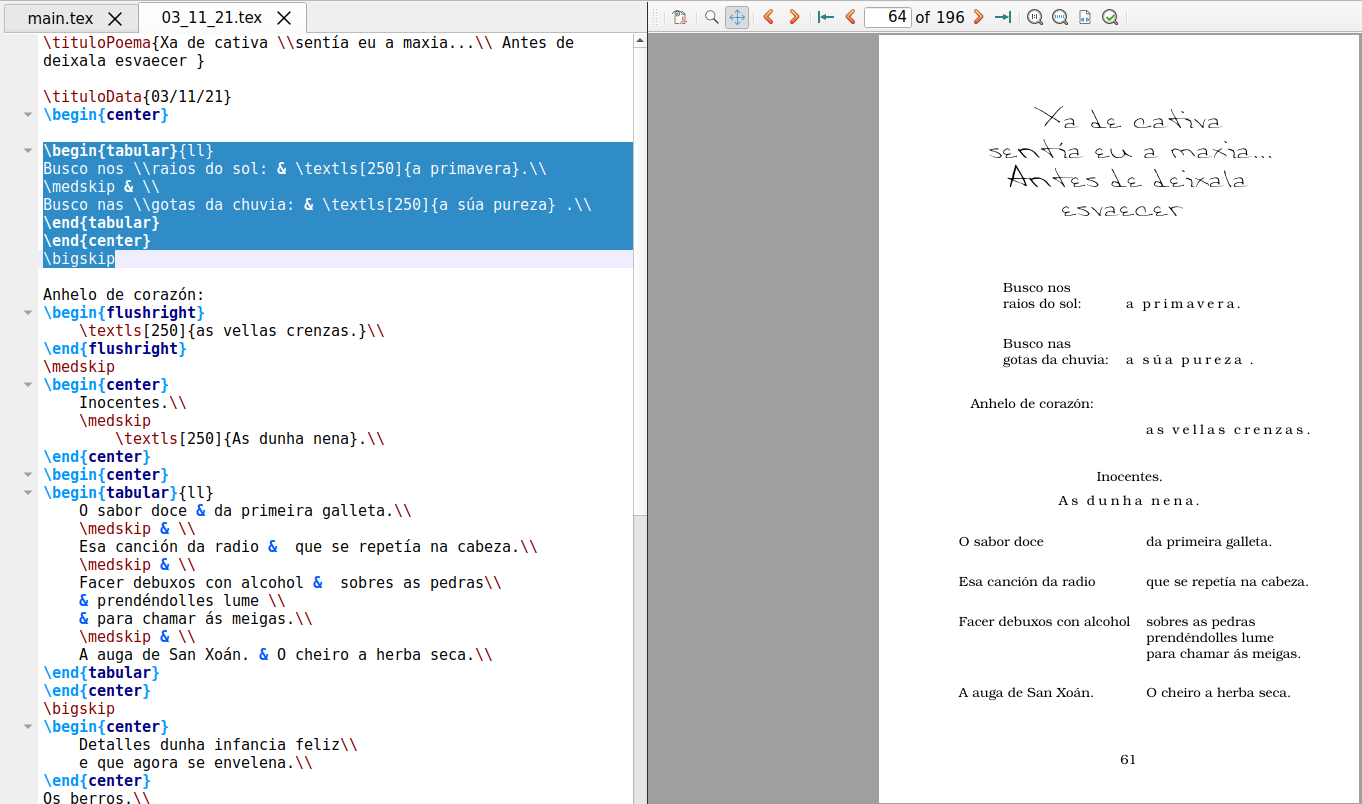Click the \end{flushright} line
The width and height of the screenshot is (1362, 804).
[x=115, y=349]
